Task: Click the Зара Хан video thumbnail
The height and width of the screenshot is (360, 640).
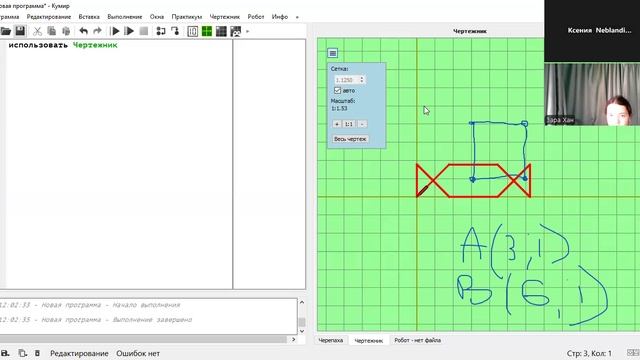Action: click(x=592, y=94)
